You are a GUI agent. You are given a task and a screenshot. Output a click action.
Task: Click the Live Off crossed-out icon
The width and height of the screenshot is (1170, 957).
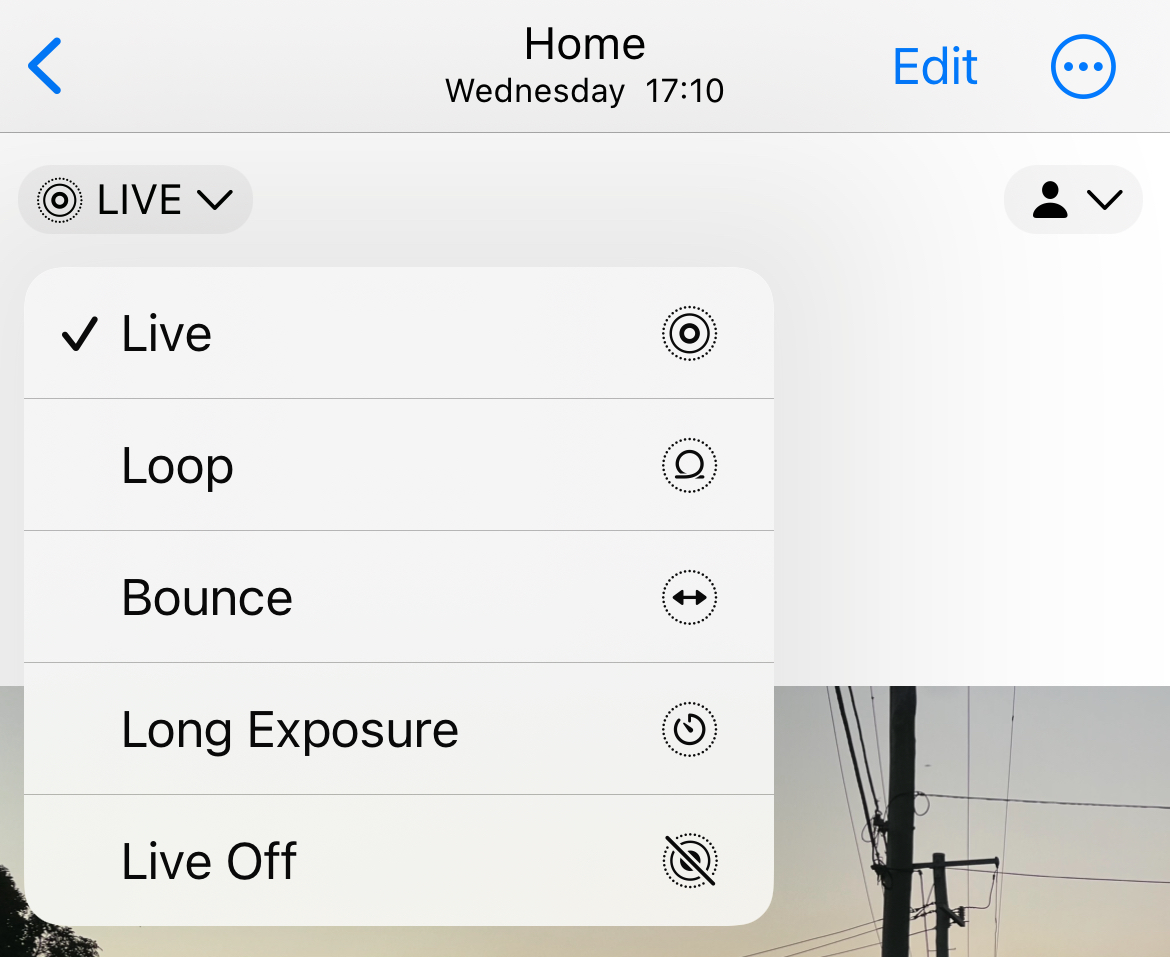[x=689, y=862]
